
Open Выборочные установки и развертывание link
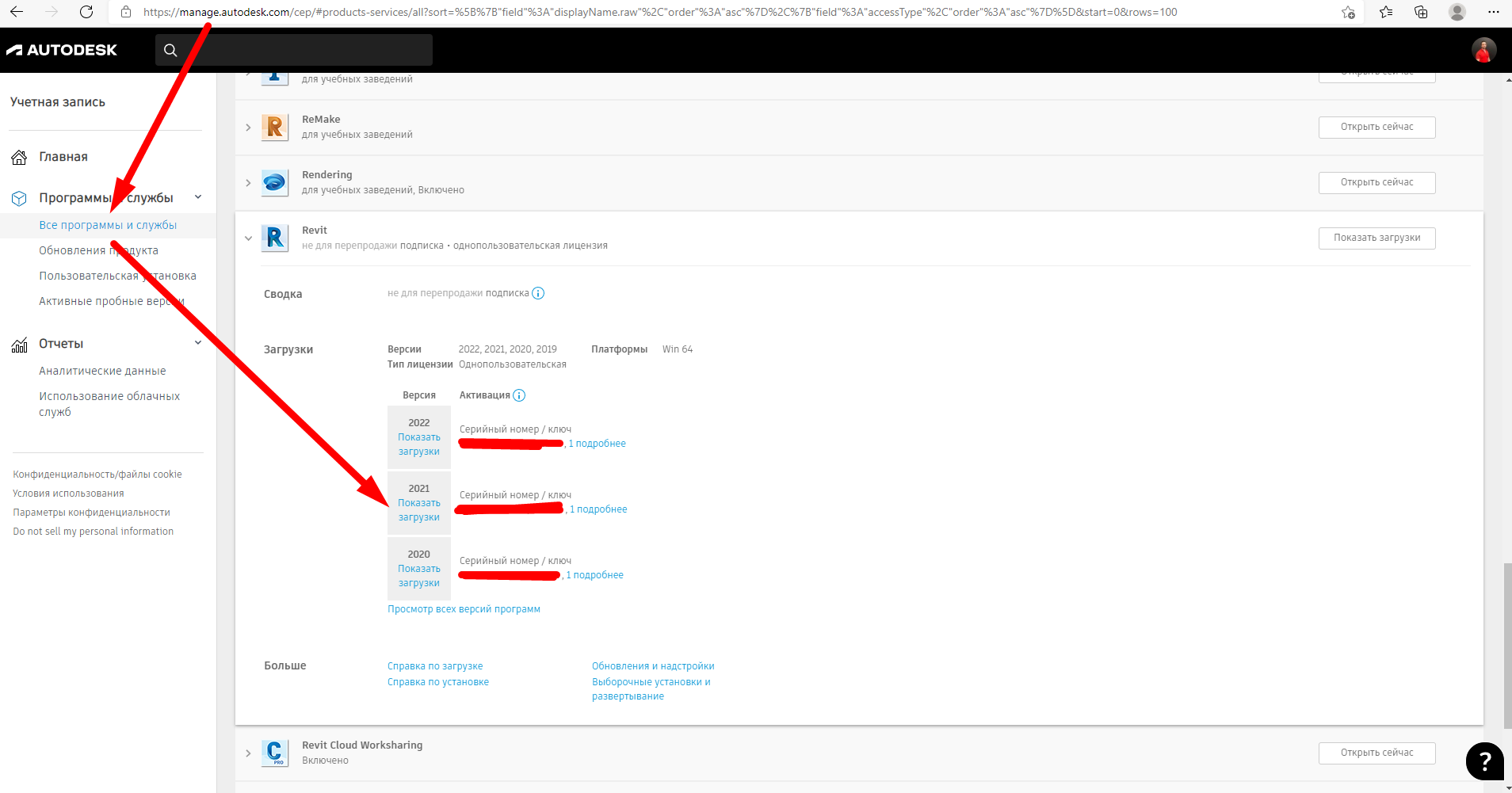pyautogui.click(x=651, y=689)
